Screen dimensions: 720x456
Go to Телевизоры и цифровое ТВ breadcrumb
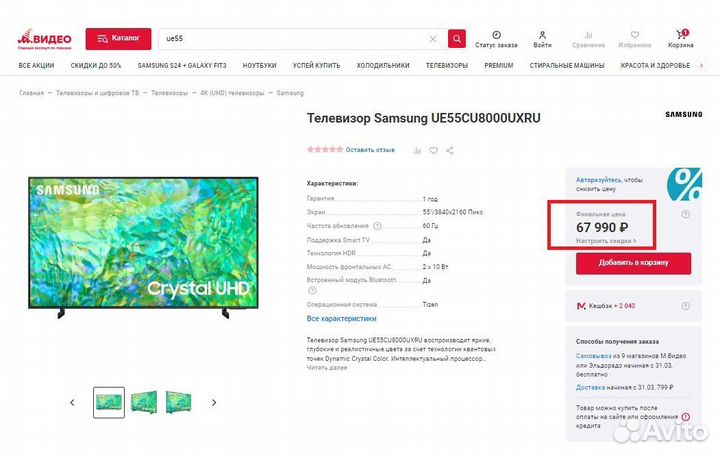pyautogui.click(x=97, y=93)
